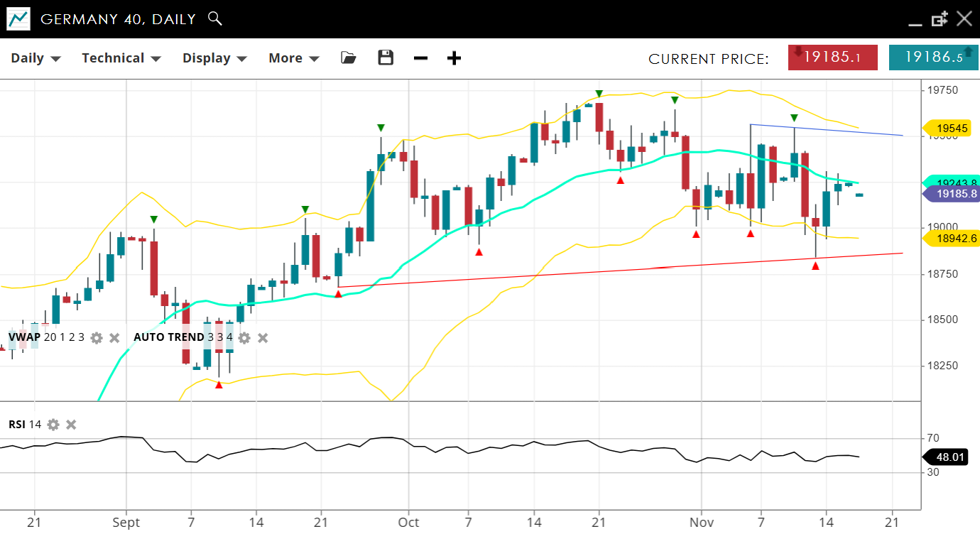Click the red 19185.1 sell price button
The image size is (980, 534).
coord(832,58)
